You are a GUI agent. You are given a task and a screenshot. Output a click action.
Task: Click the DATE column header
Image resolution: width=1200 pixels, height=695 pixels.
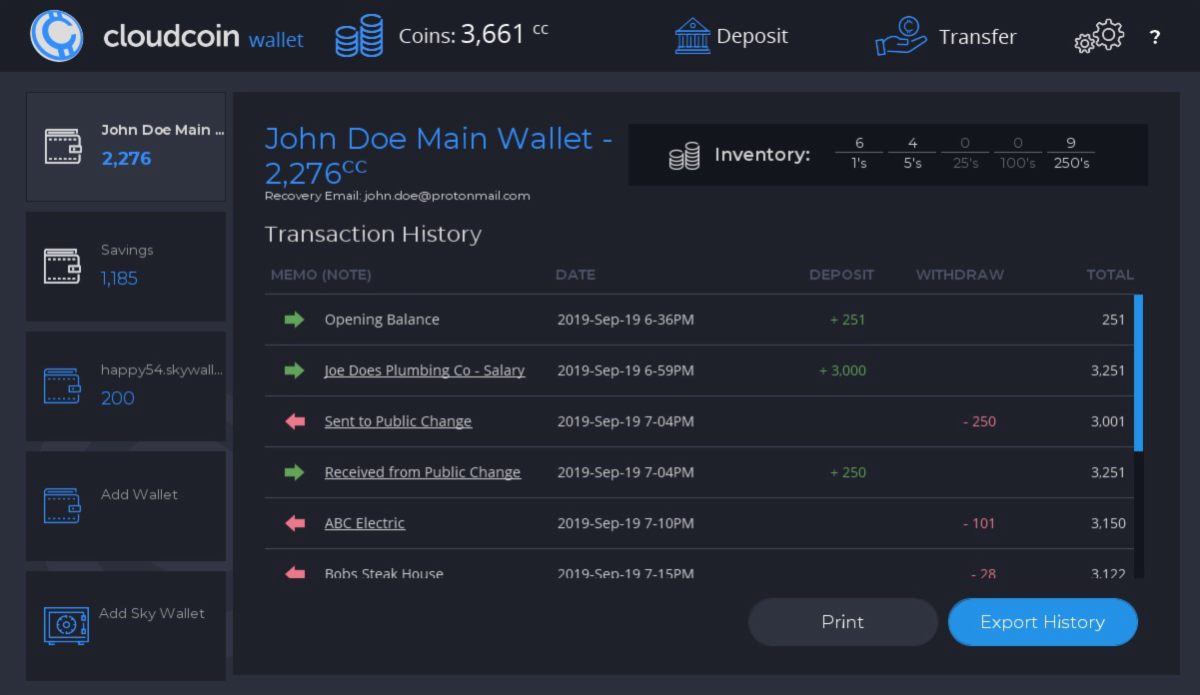[576, 275]
